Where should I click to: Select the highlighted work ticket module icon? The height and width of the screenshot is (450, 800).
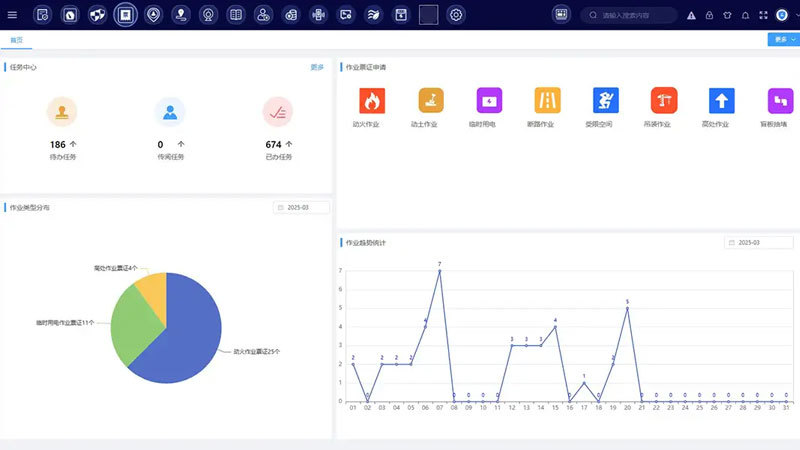pos(126,15)
